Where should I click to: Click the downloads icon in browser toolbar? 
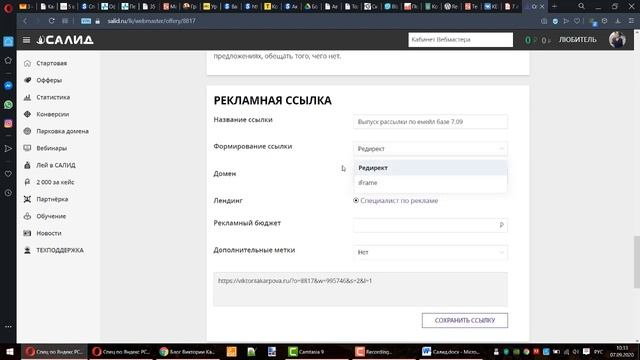coord(618,21)
